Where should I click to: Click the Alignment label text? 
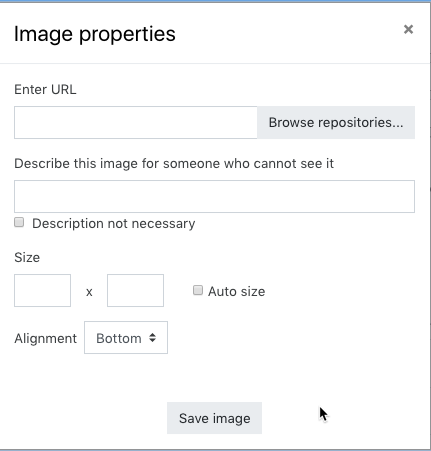tap(46, 339)
